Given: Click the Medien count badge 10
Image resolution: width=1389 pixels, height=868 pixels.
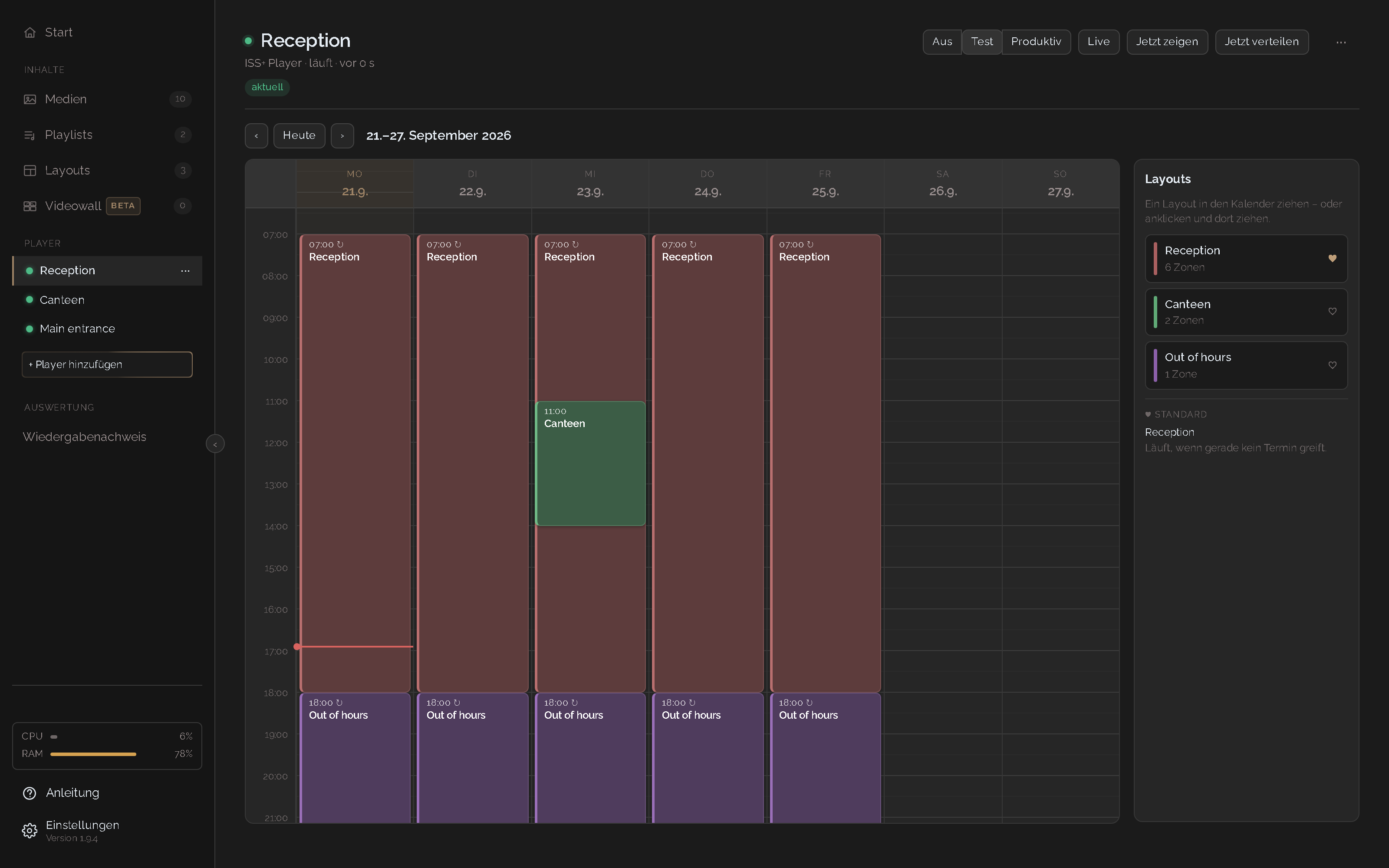Looking at the screenshot, I should coord(180,99).
